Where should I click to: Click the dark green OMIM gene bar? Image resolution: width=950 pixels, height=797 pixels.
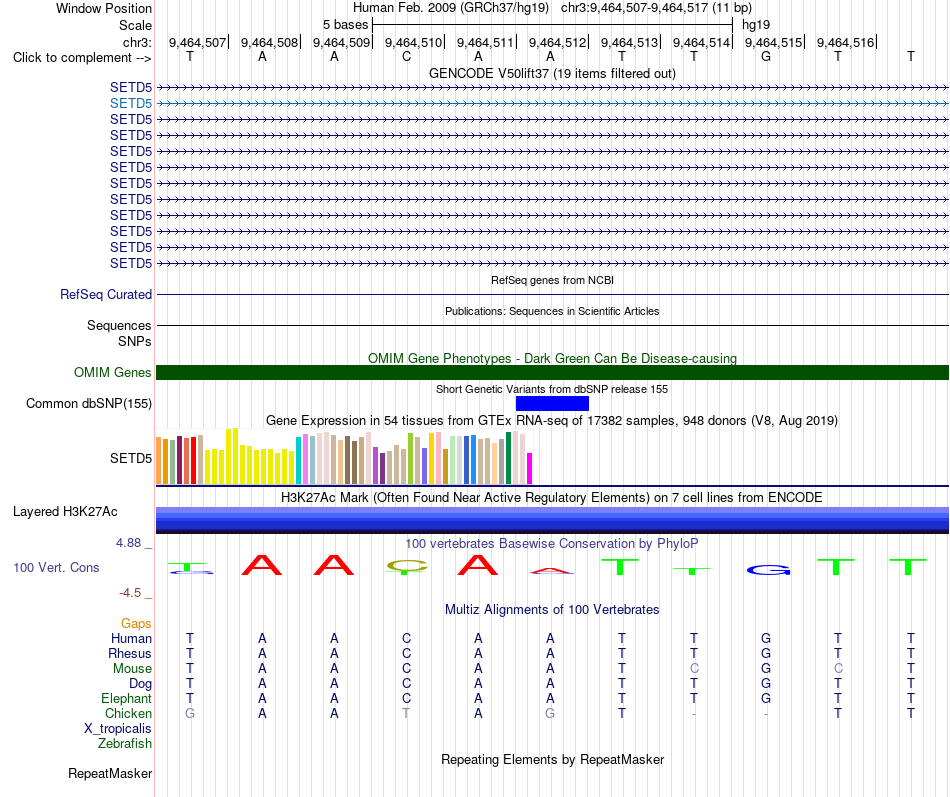click(x=552, y=373)
